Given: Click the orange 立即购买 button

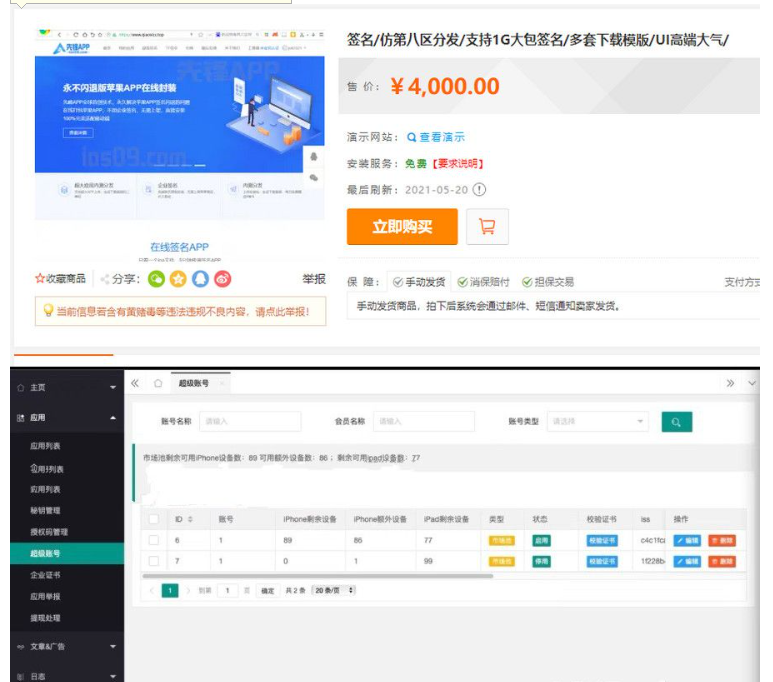Looking at the screenshot, I should [x=402, y=227].
